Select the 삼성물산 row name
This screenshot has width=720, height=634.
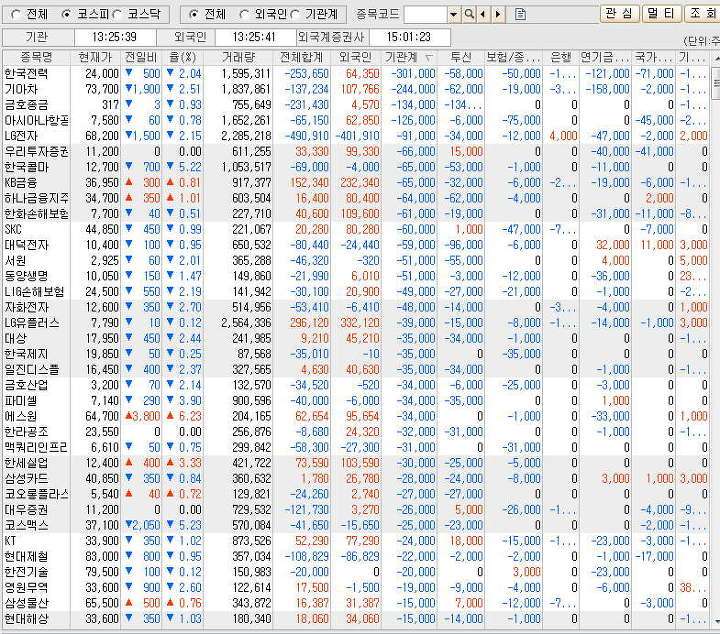(26, 604)
